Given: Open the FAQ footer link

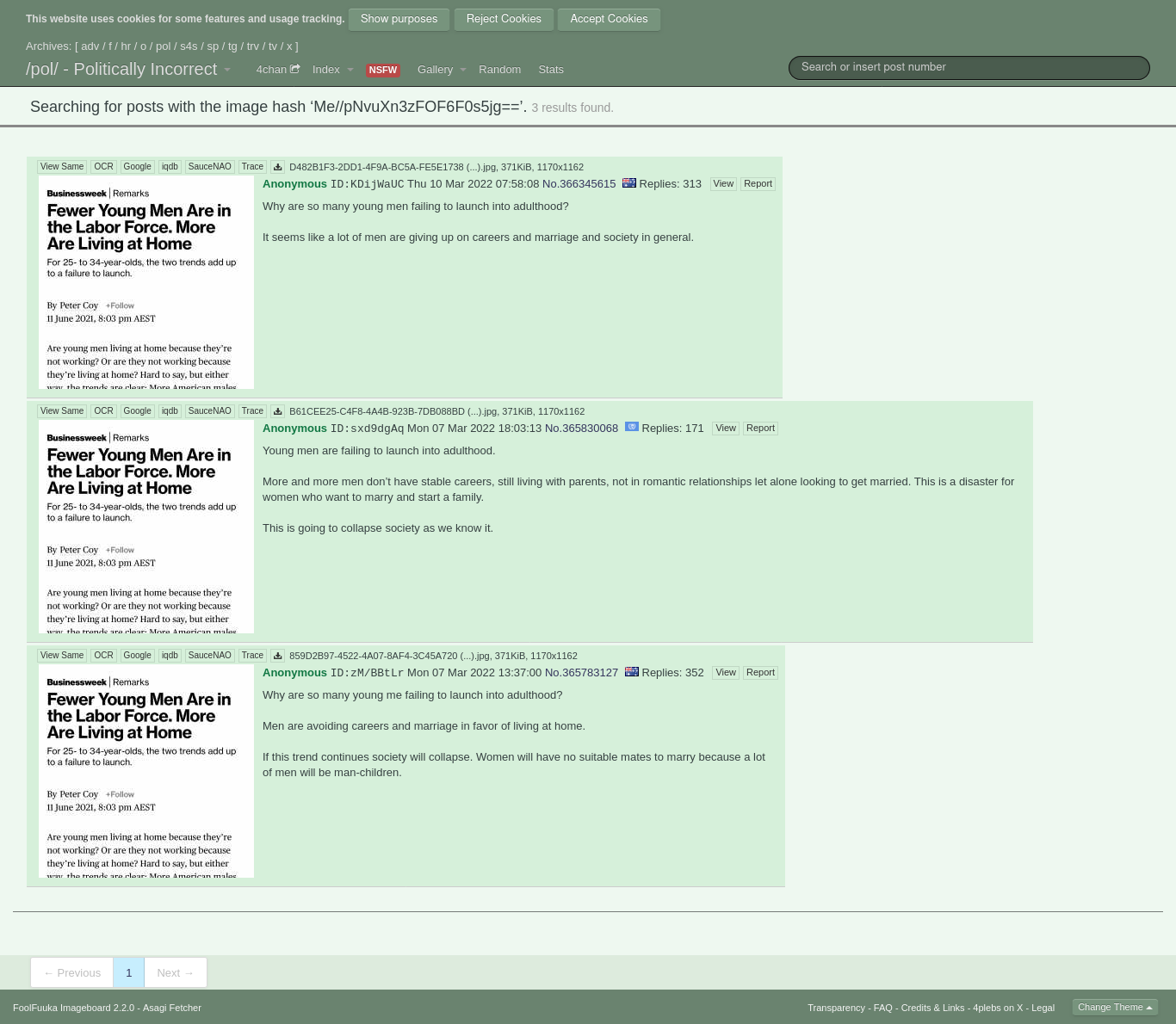Looking at the screenshot, I should click(x=883, y=1008).
